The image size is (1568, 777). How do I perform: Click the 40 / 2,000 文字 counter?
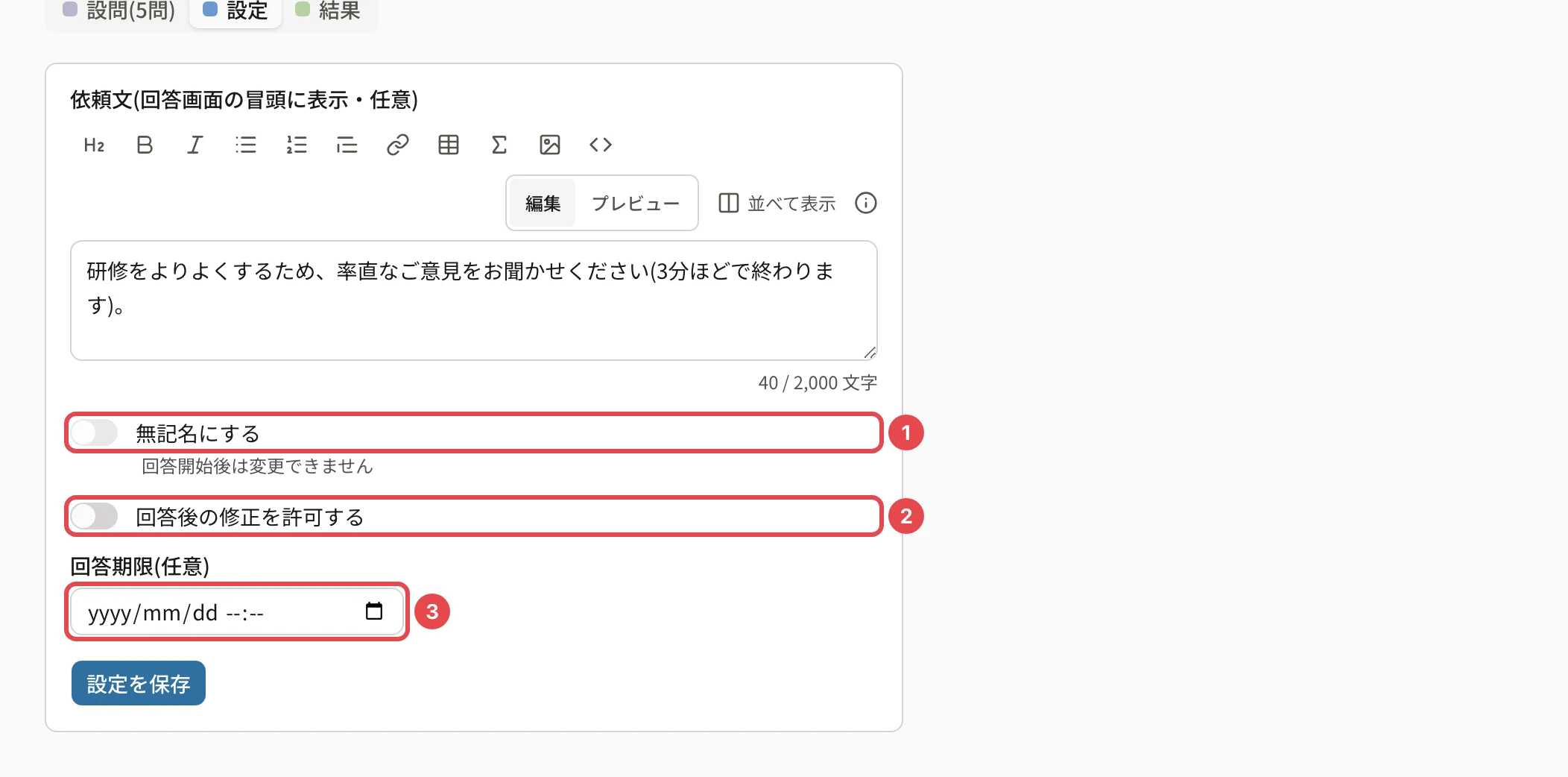(x=818, y=383)
